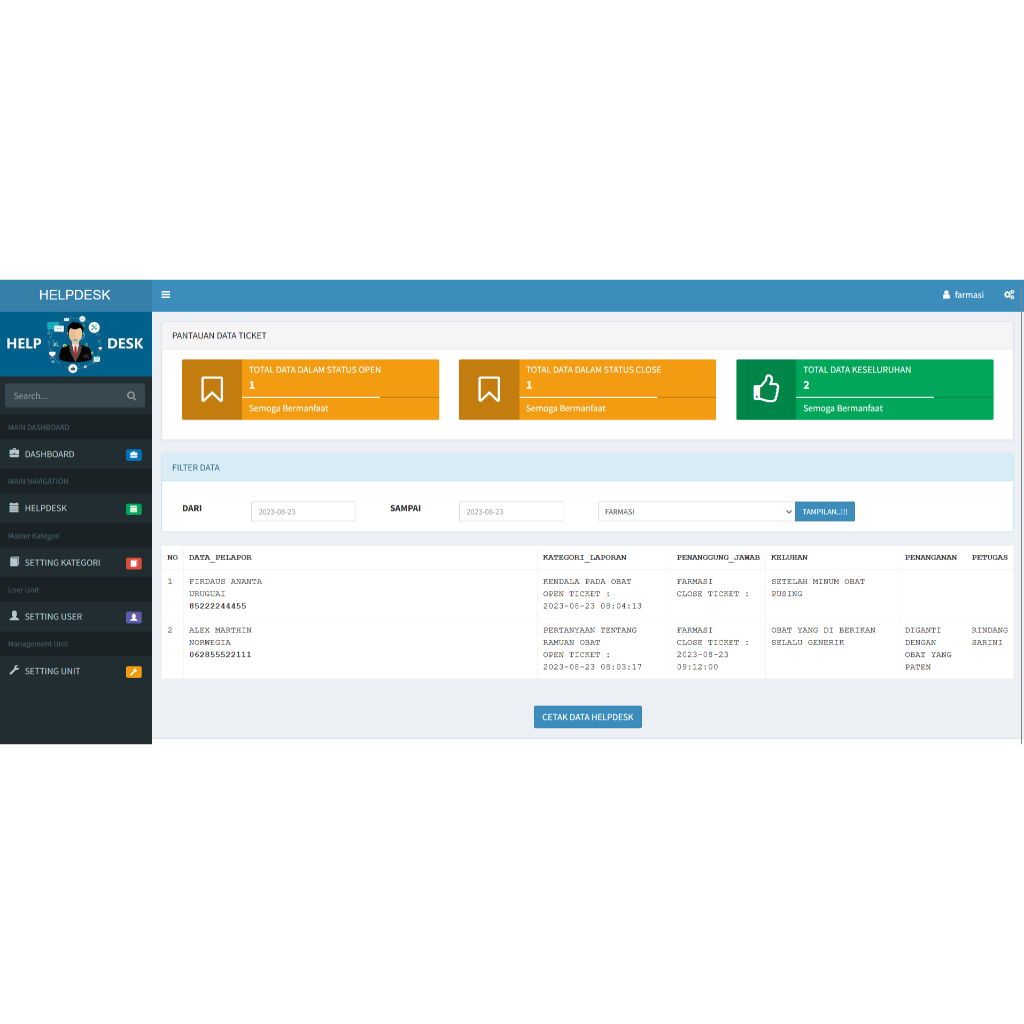
Task: Click the magnifier icon in the search box
Action: click(131, 395)
